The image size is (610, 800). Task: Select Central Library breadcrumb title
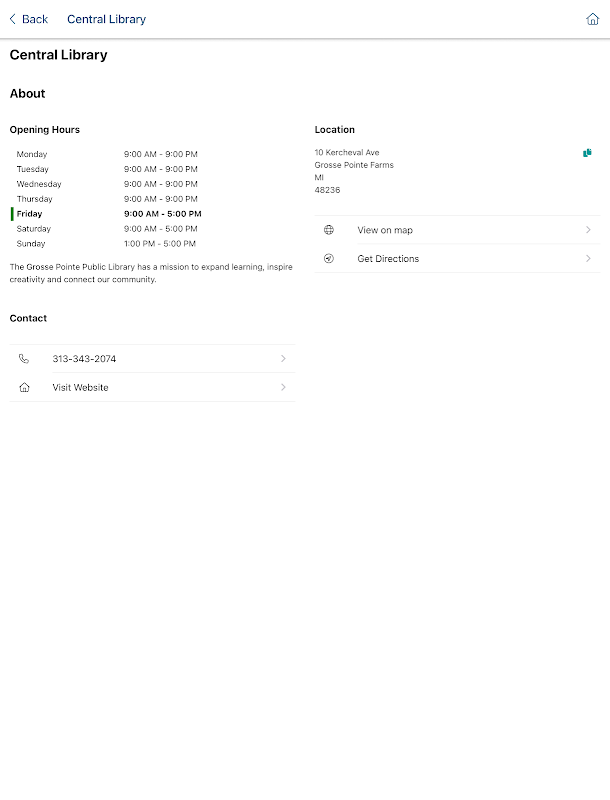point(107,19)
